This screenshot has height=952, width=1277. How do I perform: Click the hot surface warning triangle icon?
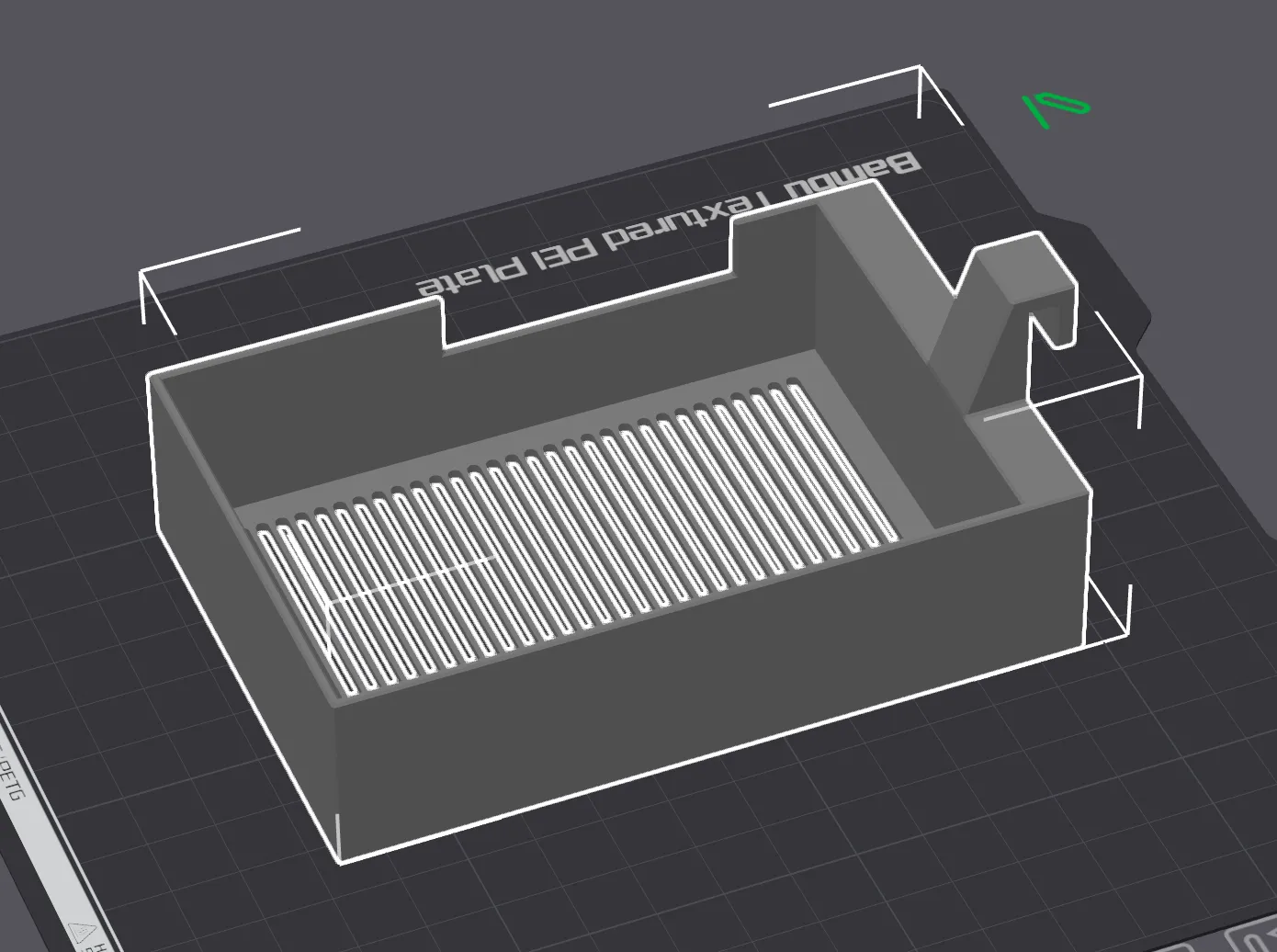pyautogui.click(x=83, y=935)
